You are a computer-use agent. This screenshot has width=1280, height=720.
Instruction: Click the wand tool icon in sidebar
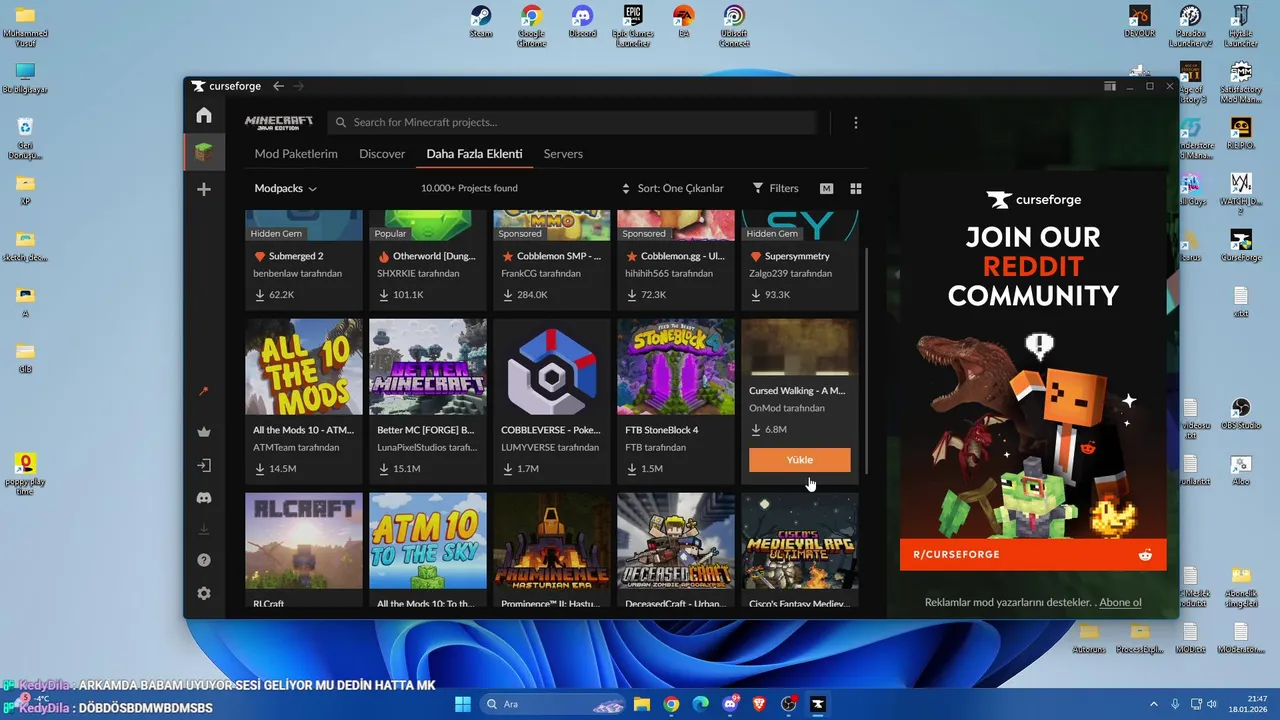(204, 391)
